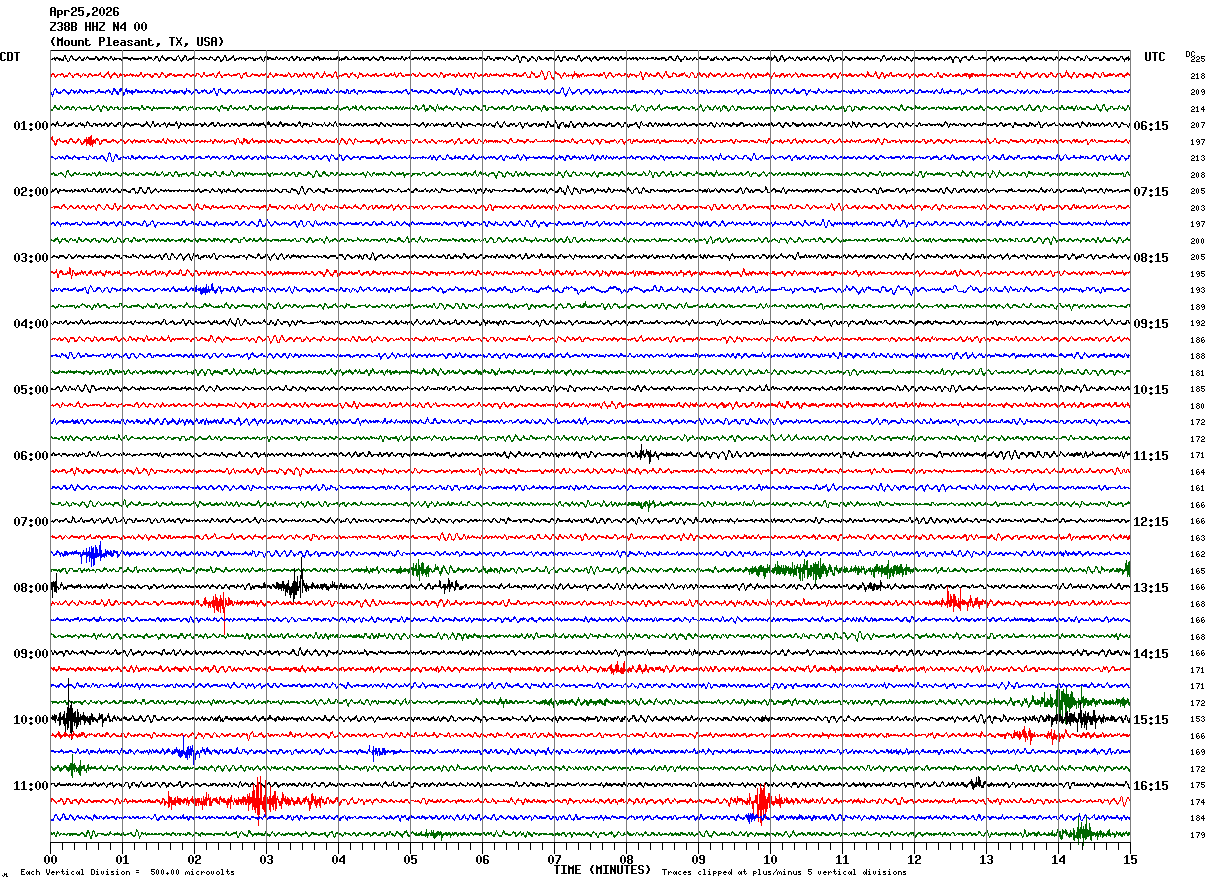Click the 09:15 UTC time label
This screenshot has height=886, width=1210.
click(1151, 324)
